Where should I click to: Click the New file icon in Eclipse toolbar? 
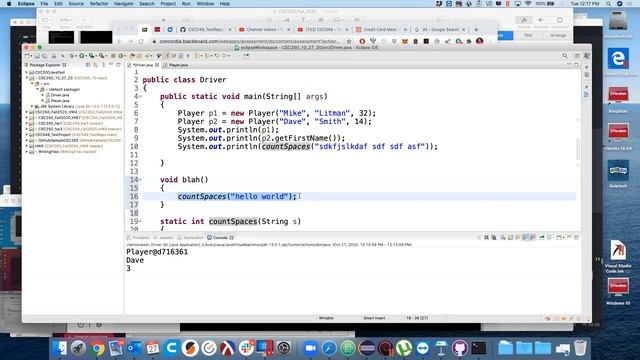coord(28,56)
